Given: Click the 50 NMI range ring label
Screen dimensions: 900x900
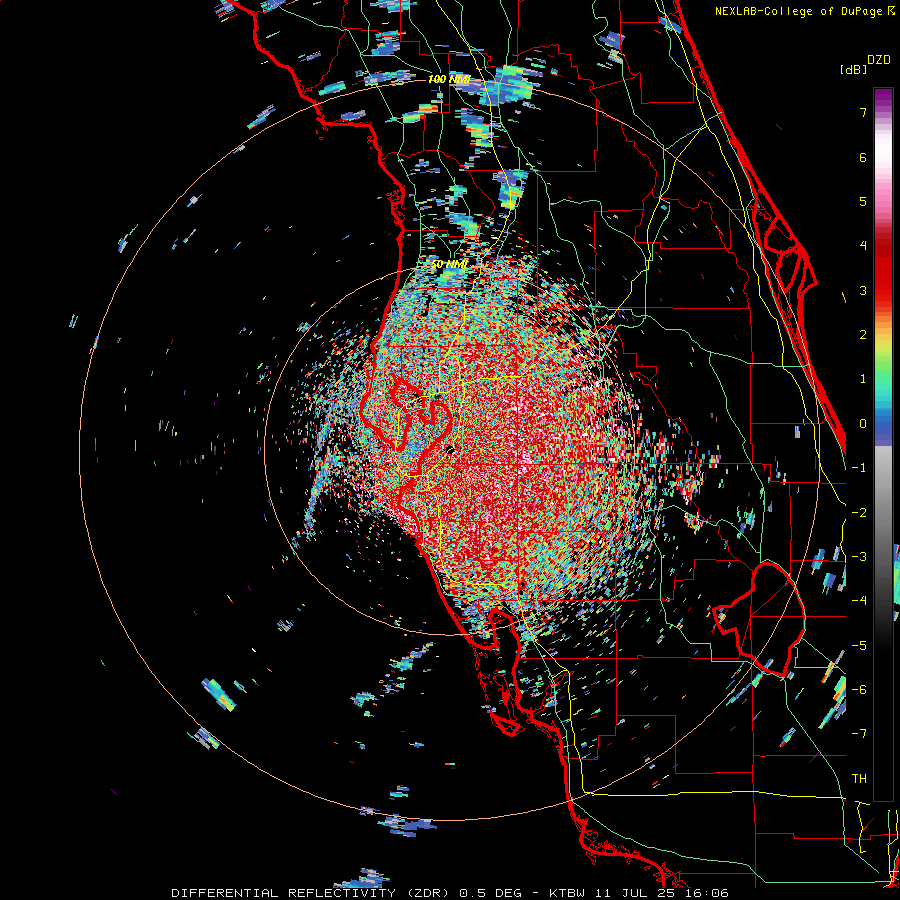Looking at the screenshot, I should pyautogui.click(x=449, y=264).
